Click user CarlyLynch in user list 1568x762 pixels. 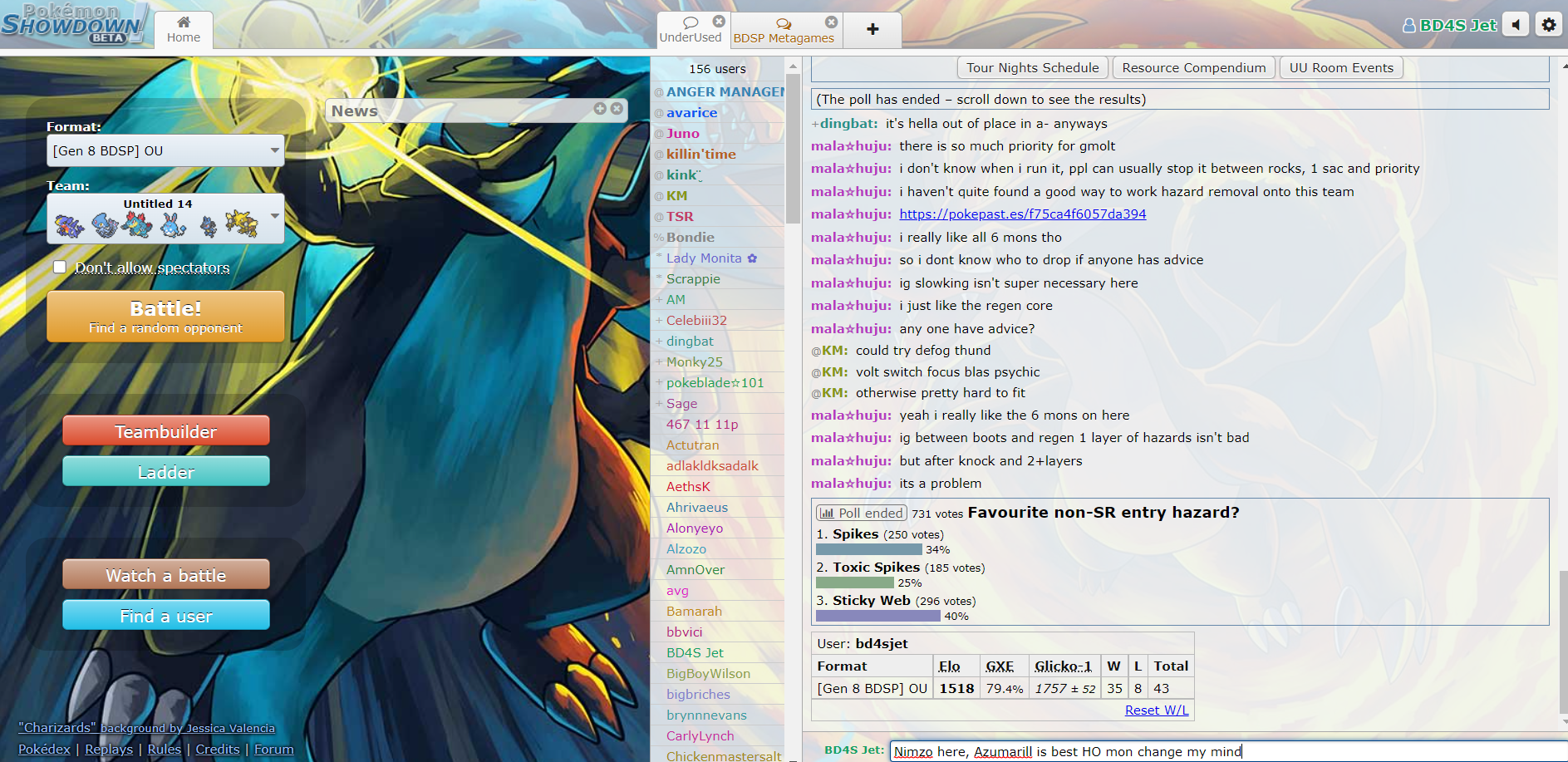720,735
